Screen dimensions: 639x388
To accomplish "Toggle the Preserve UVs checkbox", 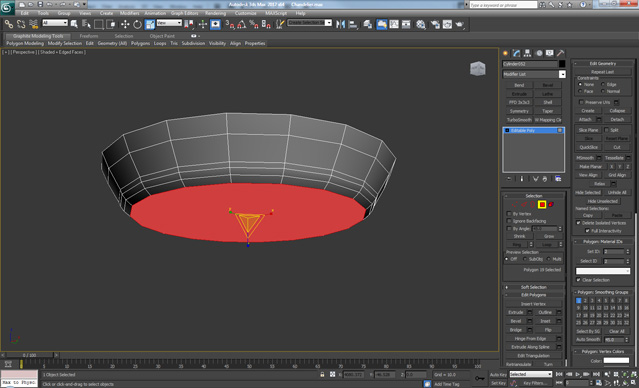I will (x=582, y=102).
